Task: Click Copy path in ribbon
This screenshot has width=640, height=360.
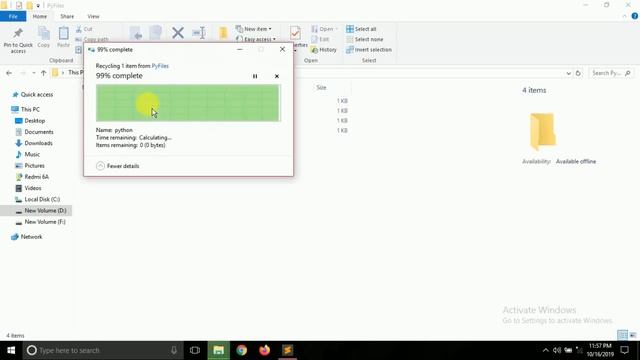Action: 92,39
